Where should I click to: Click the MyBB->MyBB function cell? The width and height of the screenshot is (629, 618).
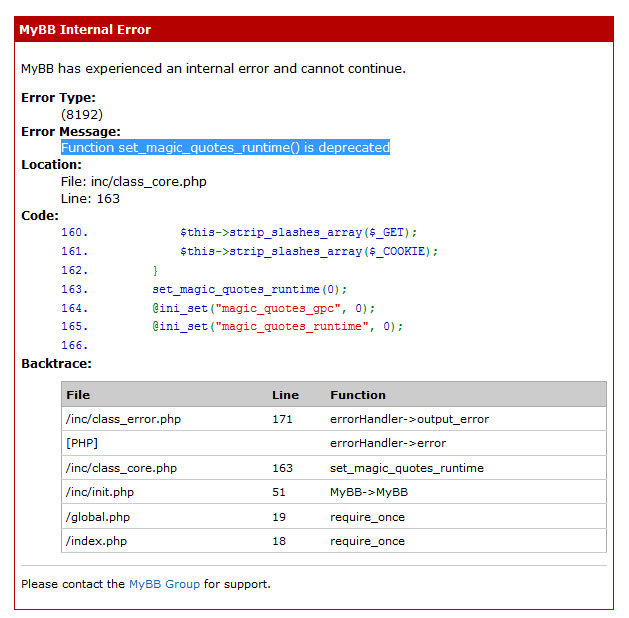click(x=369, y=492)
